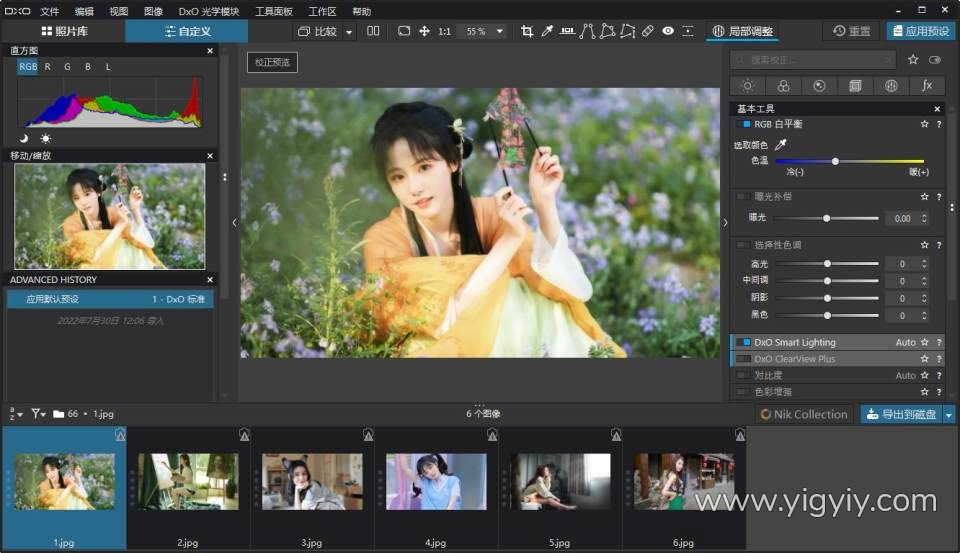The width and height of the screenshot is (960, 553).
Task: Enable 选择性色调 correction
Action: tap(743, 245)
